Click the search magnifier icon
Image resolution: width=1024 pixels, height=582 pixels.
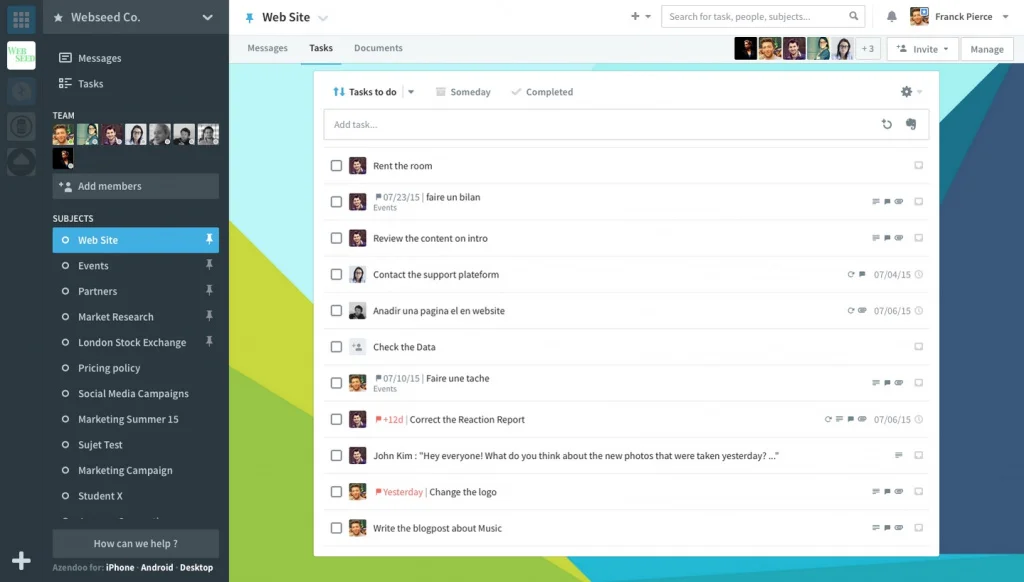[854, 17]
